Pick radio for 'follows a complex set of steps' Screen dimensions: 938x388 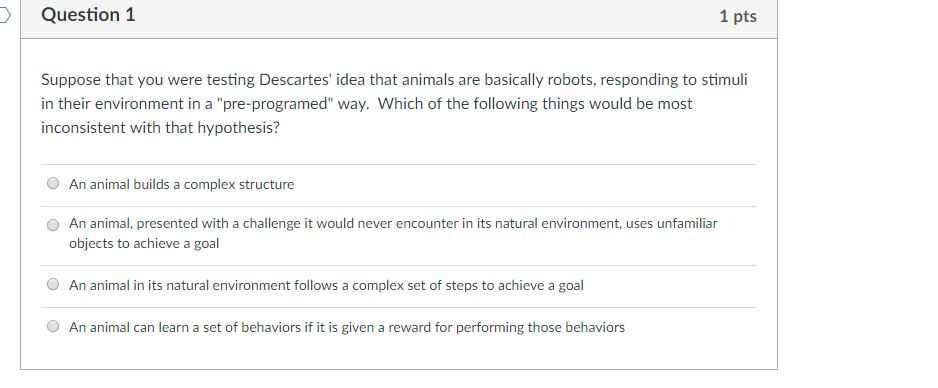pos(53,285)
